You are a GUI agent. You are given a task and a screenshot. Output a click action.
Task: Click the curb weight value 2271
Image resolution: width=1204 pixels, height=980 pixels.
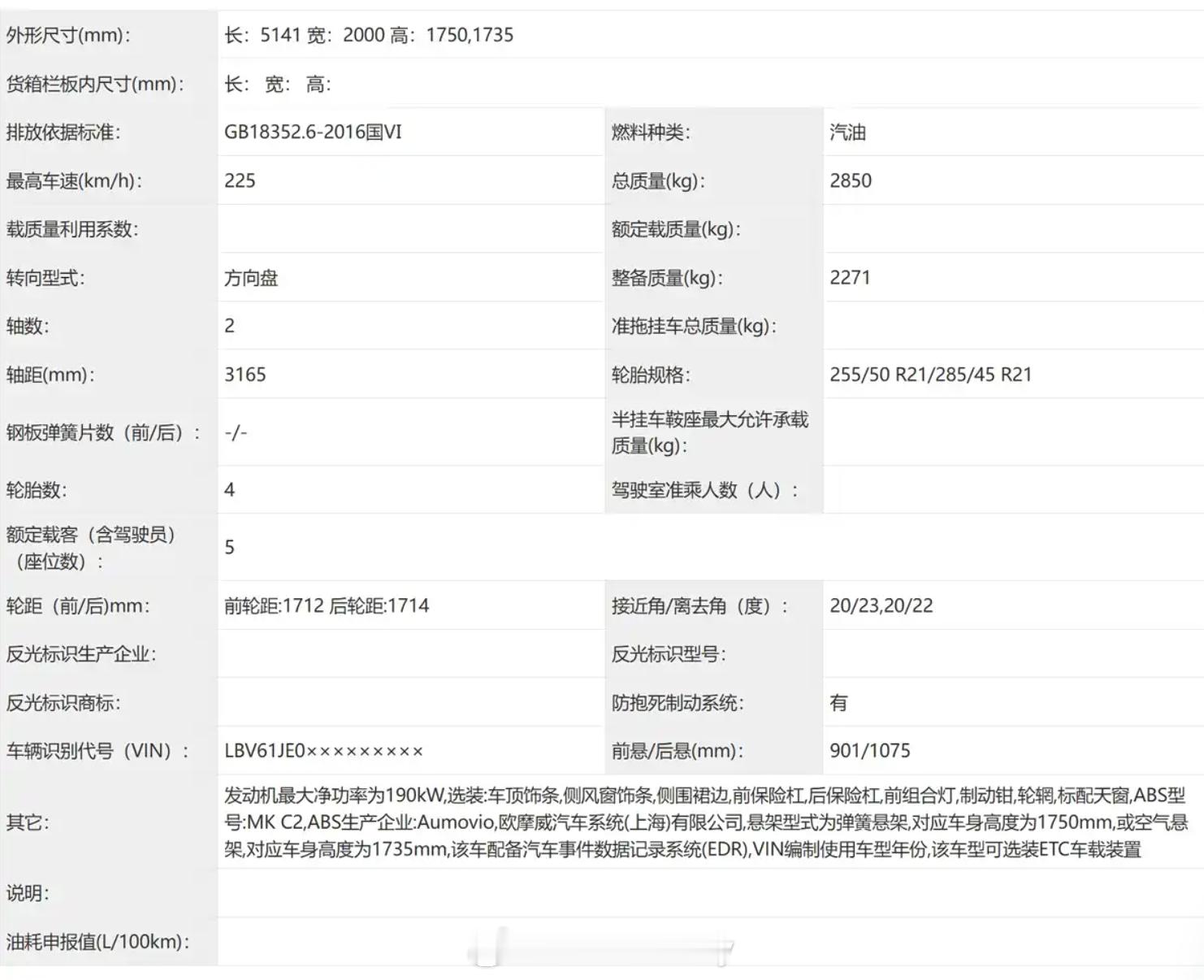coord(850,277)
